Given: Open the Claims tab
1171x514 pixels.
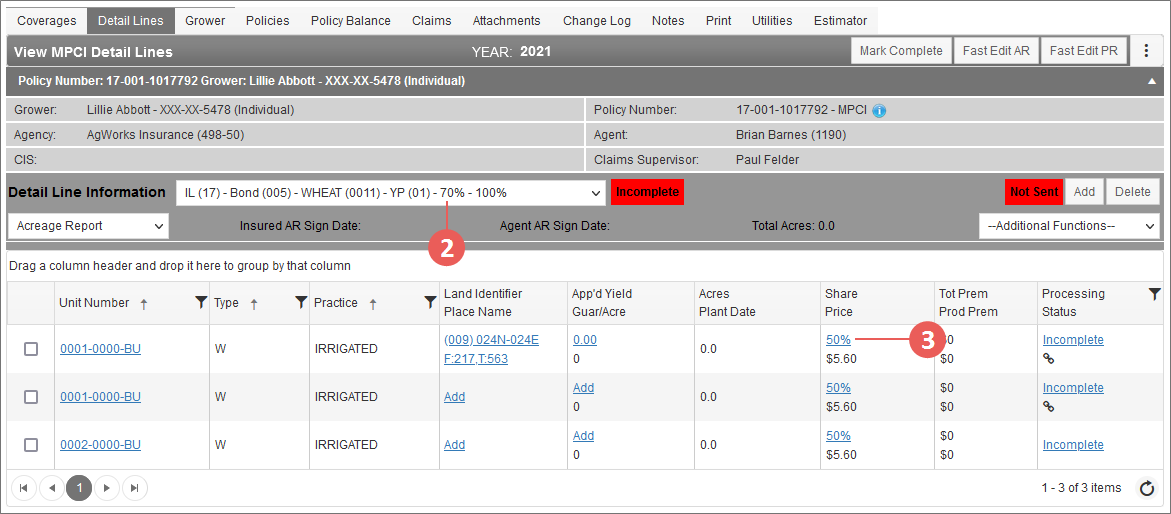Looking at the screenshot, I should (x=432, y=21).
